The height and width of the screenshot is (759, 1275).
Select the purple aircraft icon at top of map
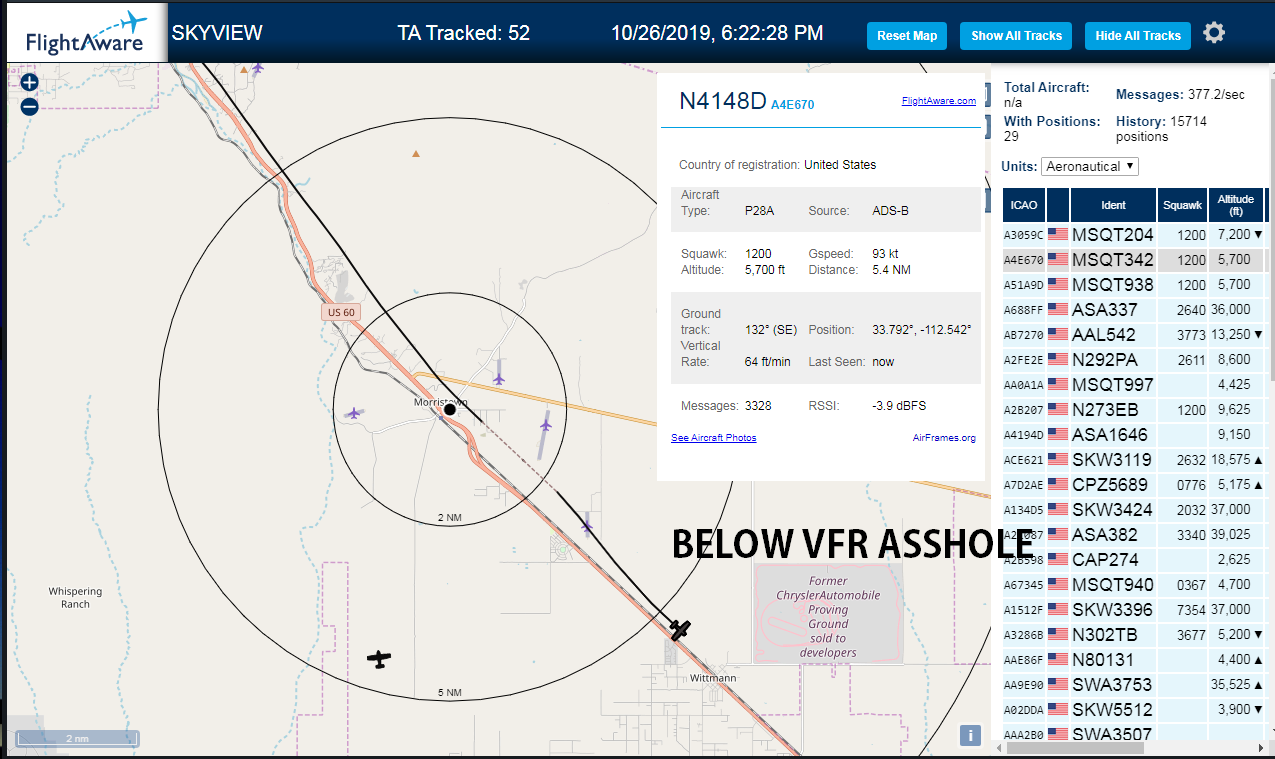[258, 67]
